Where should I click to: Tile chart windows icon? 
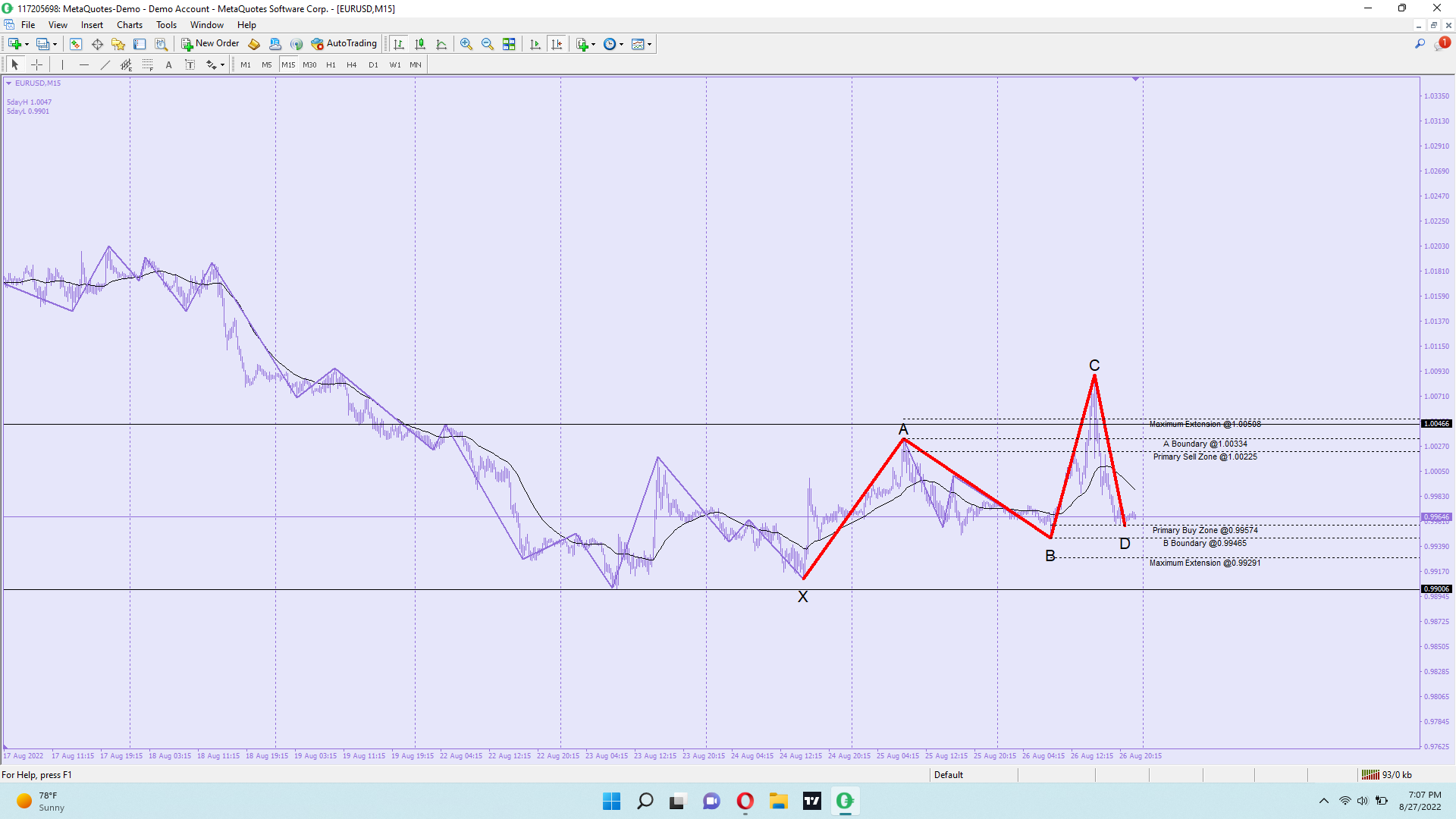(509, 44)
